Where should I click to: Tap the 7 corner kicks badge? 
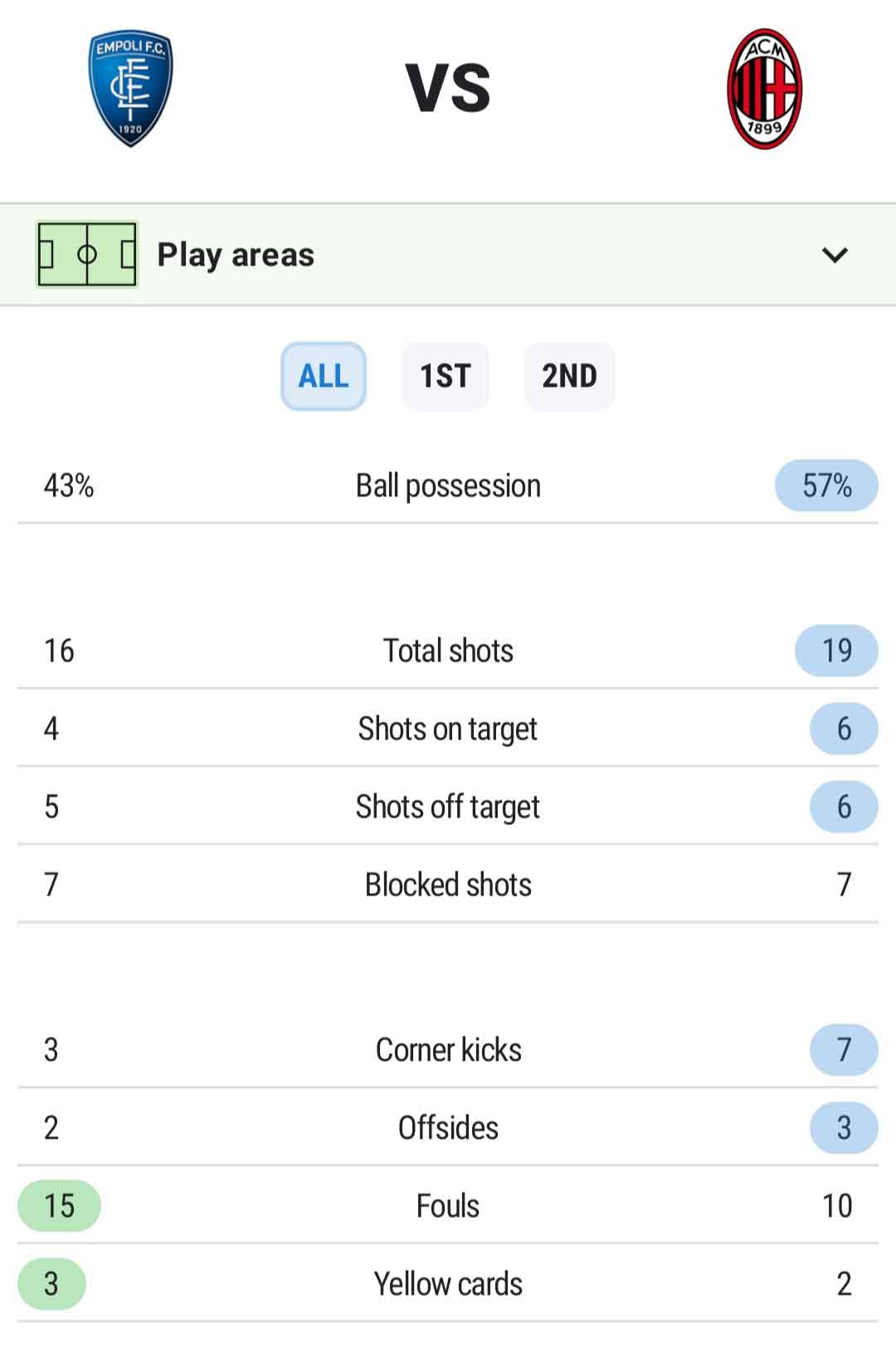click(x=844, y=1050)
